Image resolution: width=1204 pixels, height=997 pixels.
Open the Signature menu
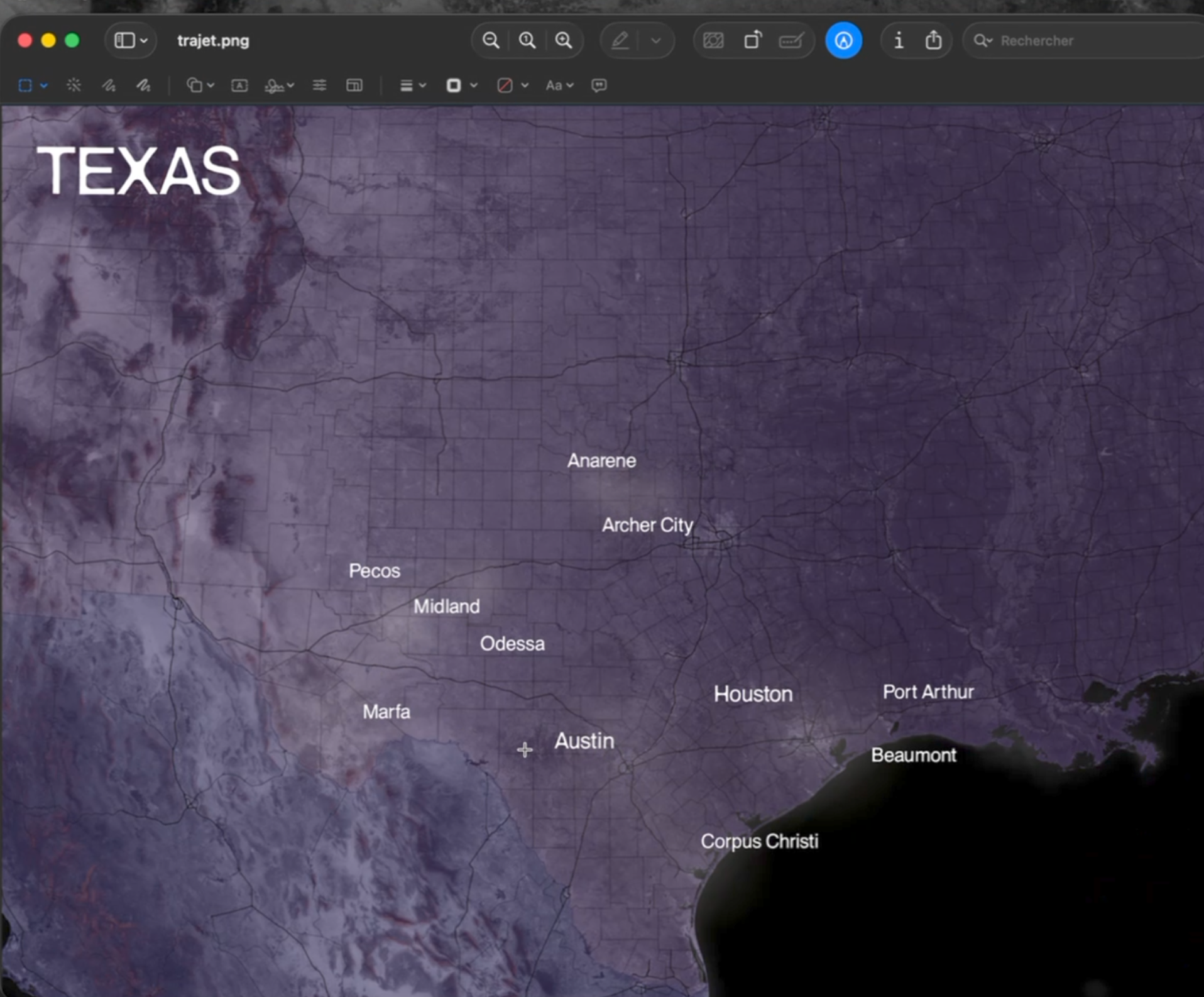279,85
